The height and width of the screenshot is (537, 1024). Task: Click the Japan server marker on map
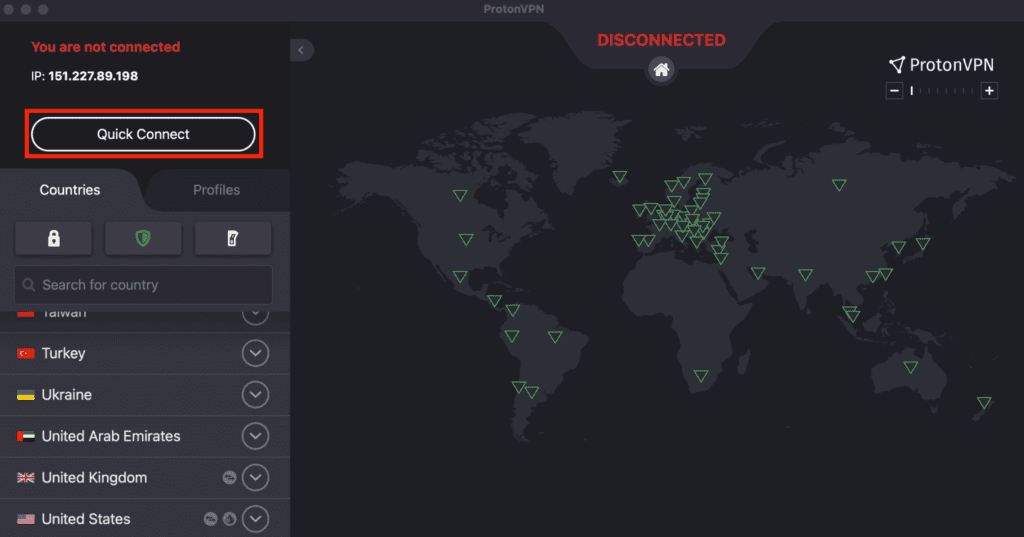[922, 244]
